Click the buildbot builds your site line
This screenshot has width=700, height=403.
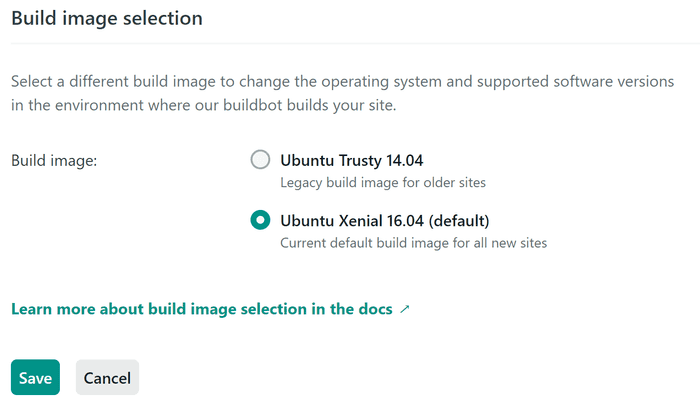(x=204, y=105)
